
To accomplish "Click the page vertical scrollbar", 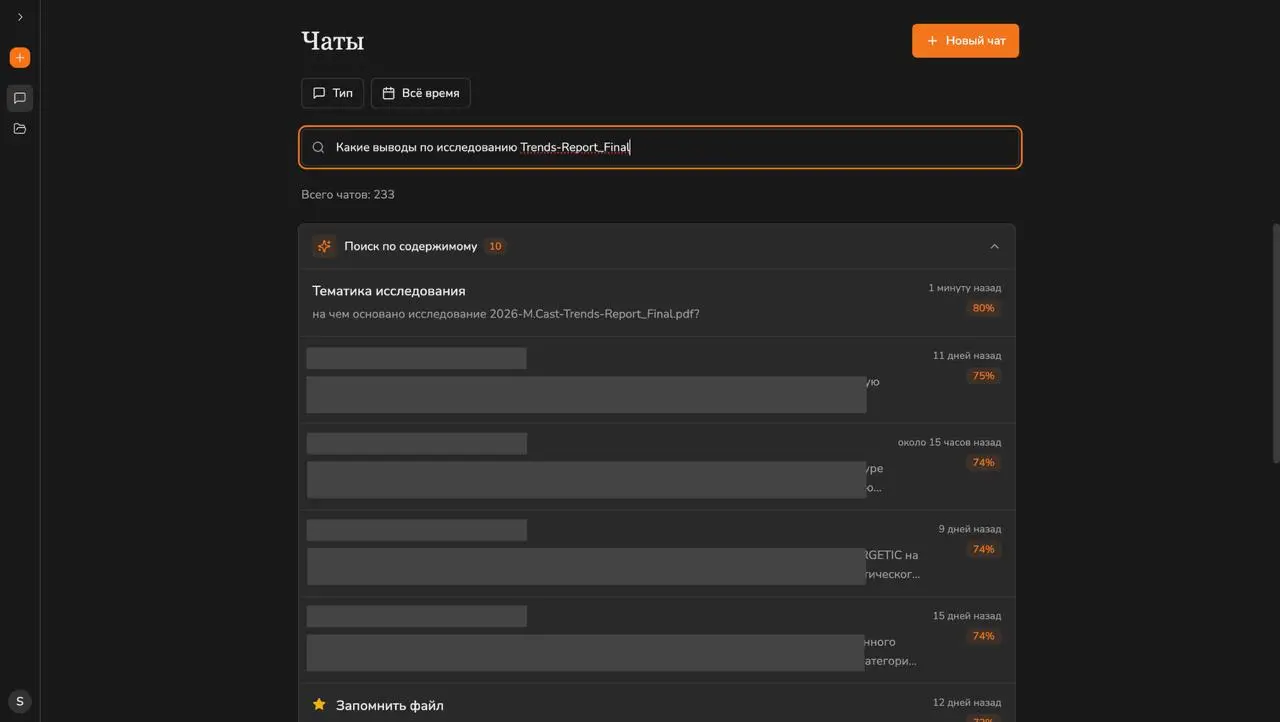I will click(1275, 340).
